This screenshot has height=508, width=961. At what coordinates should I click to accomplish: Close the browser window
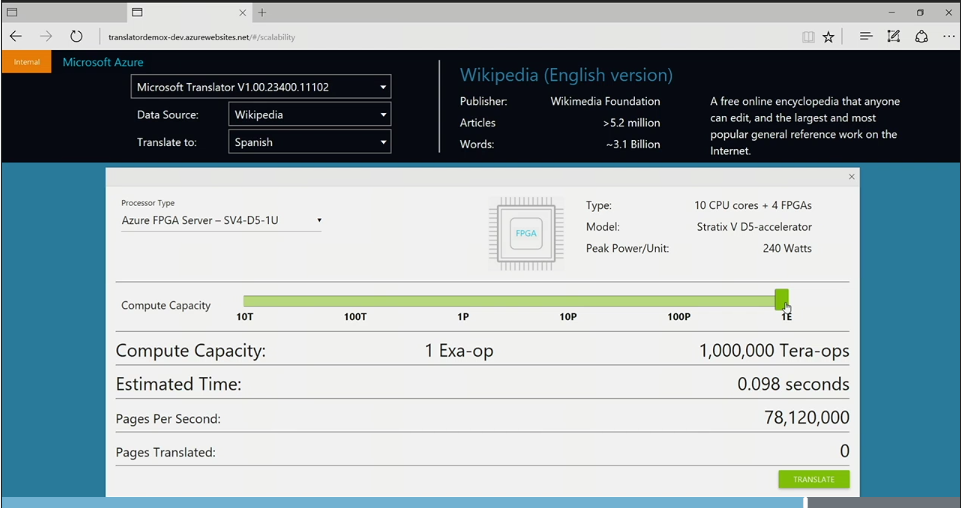click(x=948, y=12)
